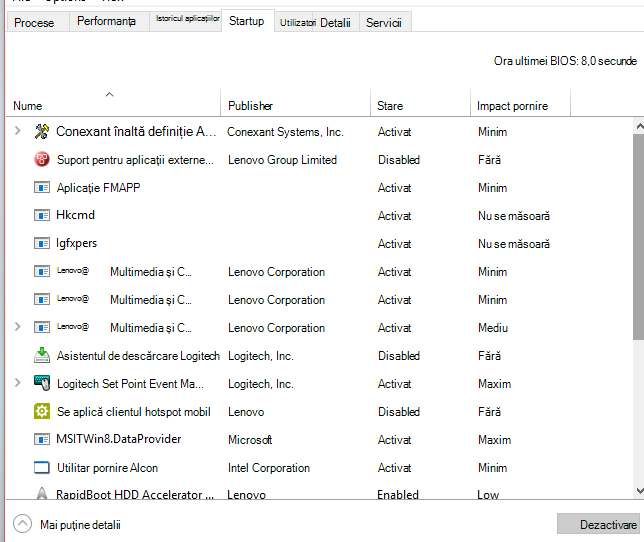Viewport: 644px width, 542px height.
Task: Click the Mai puține detalii arrow icon
Action: coord(23,524)
